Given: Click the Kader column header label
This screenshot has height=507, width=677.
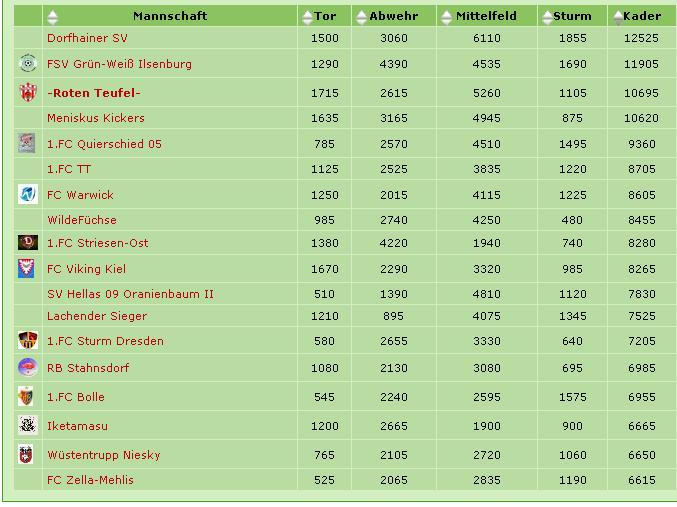Looking at the screenshot, I should pos(640,16).
